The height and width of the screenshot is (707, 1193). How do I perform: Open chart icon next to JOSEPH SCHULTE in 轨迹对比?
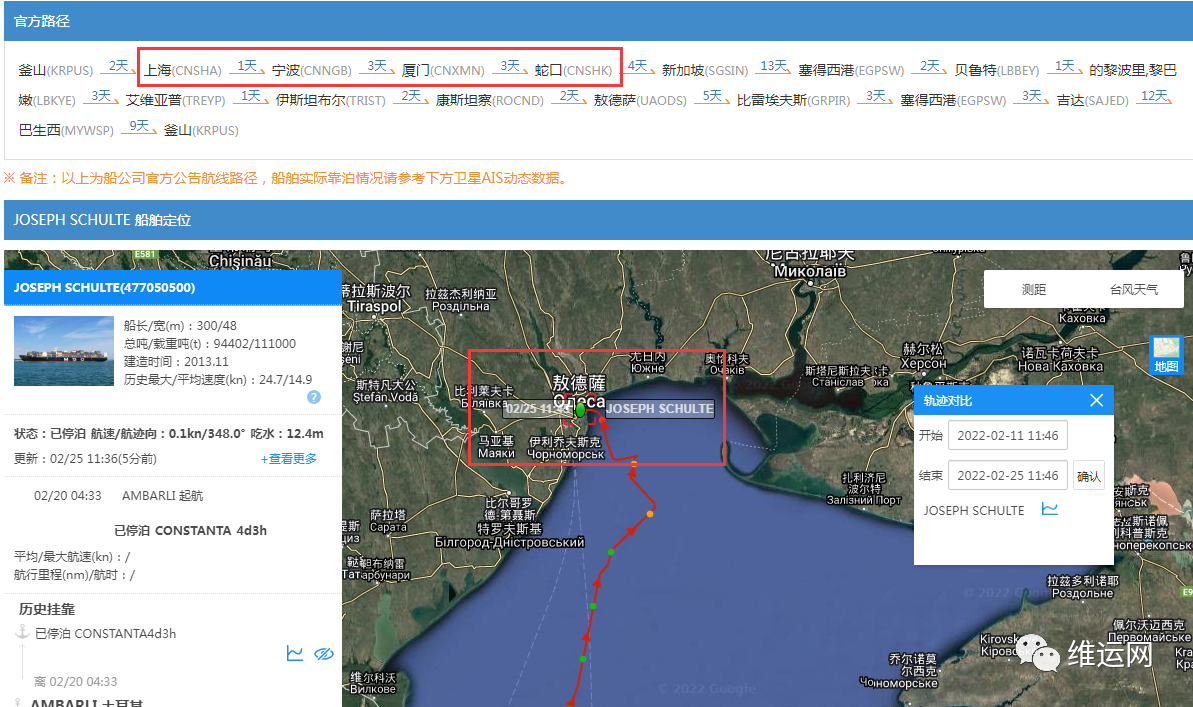1050,509
